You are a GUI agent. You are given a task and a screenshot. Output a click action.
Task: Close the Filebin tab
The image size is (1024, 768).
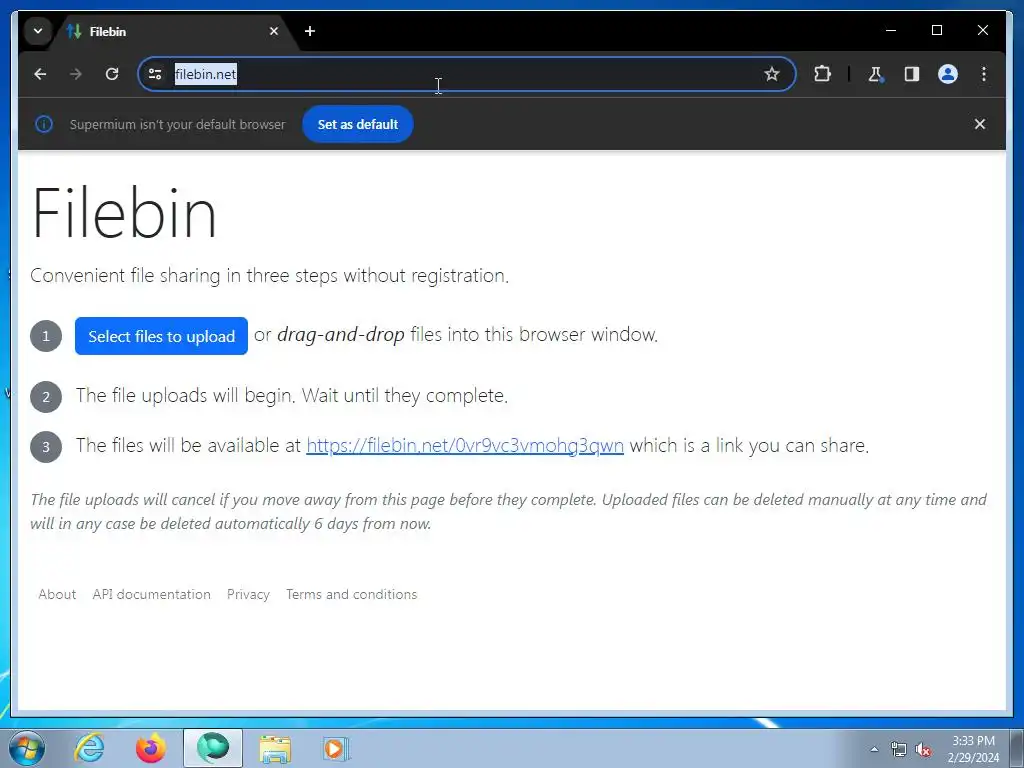[x=274, y=31]
